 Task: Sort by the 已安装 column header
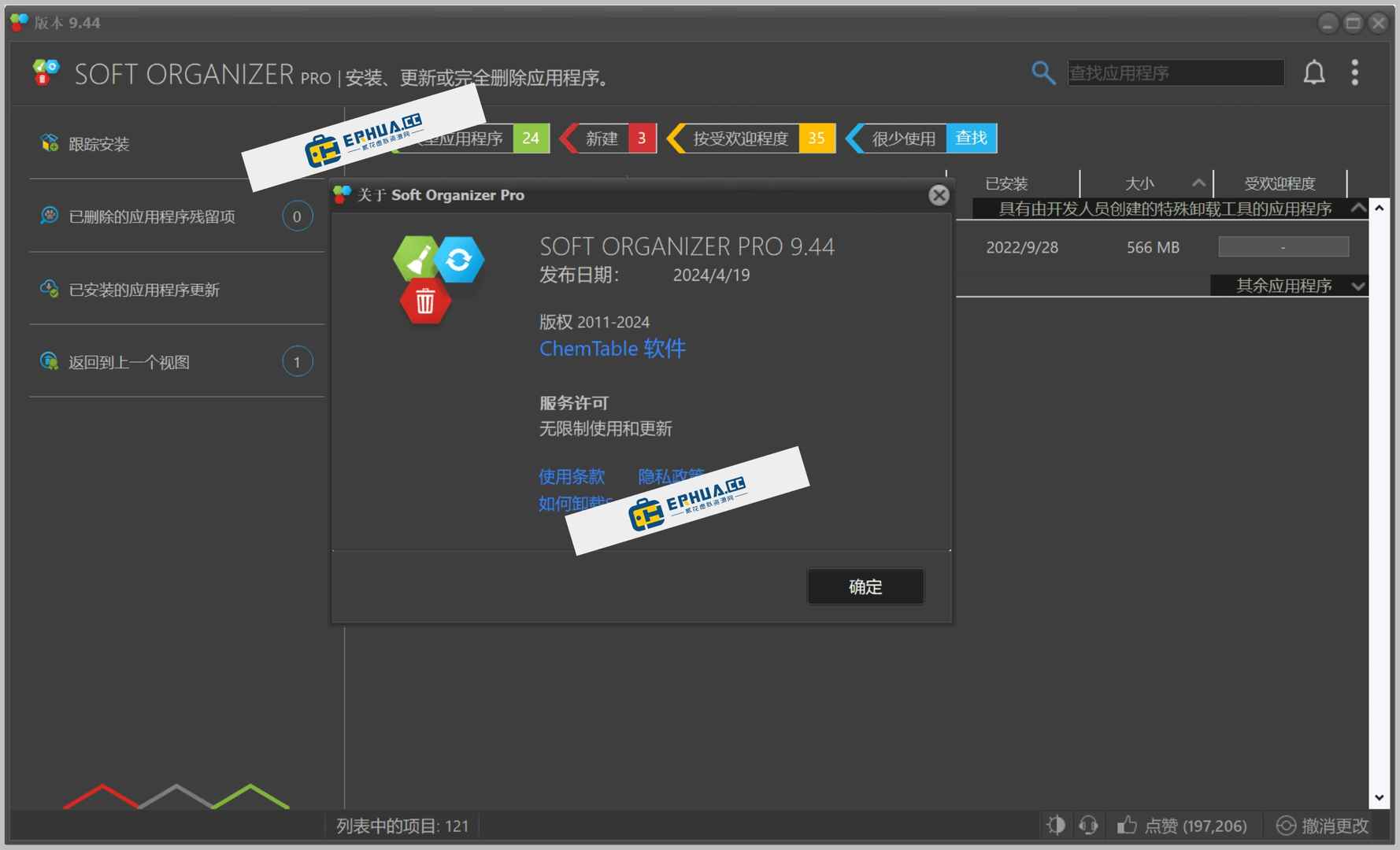pyautogui.click(x=1007, y=183)
